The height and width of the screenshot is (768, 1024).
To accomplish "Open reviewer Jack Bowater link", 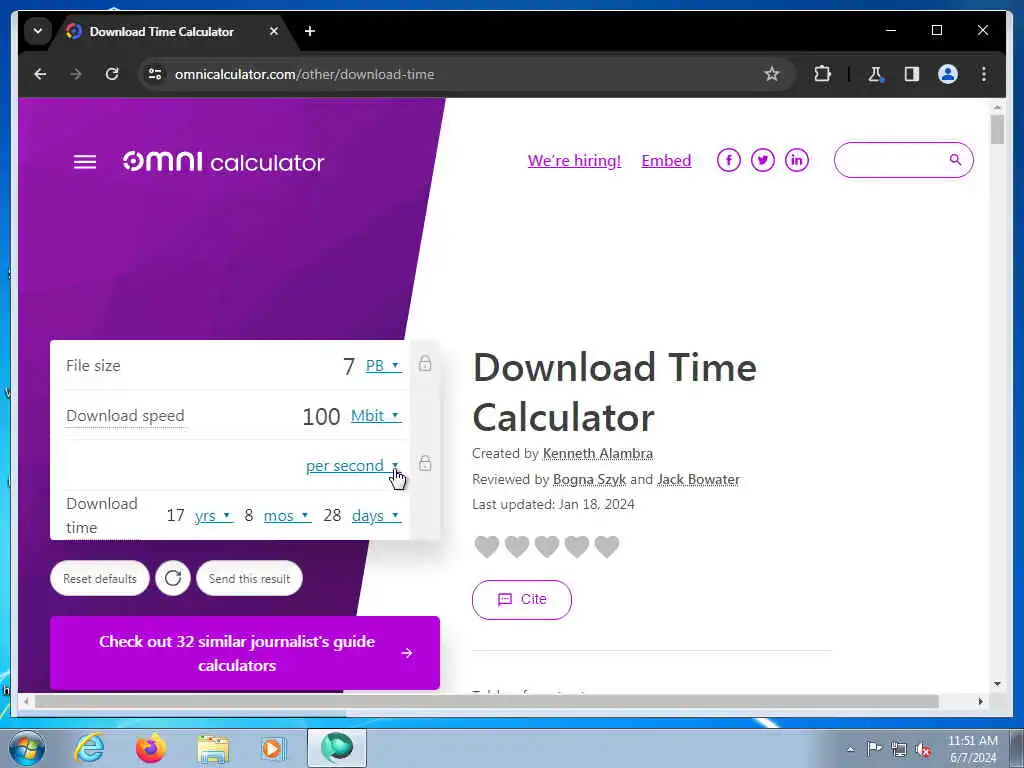I will click(698, 479).
